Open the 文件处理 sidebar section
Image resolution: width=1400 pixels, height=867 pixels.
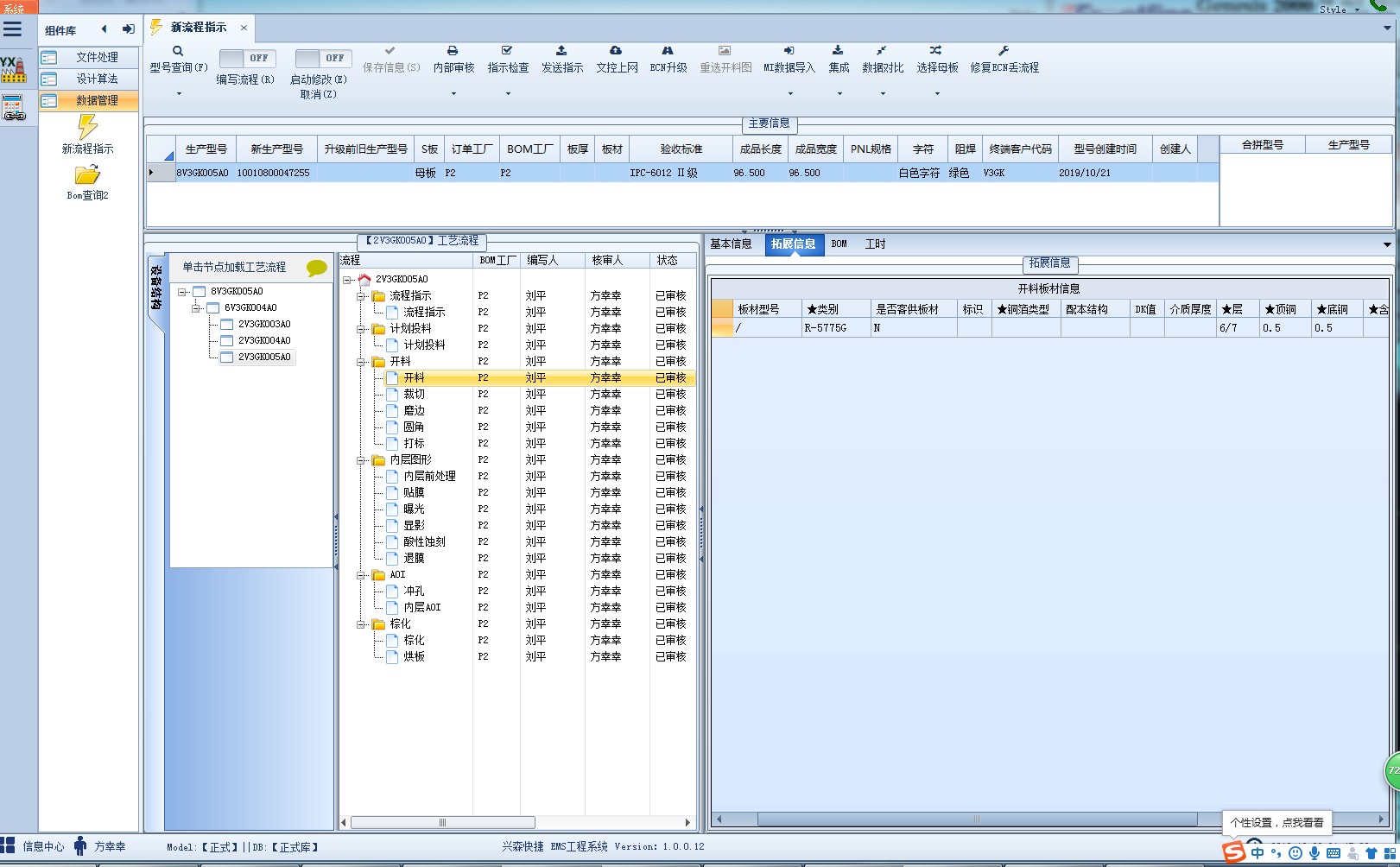pyautogui.click(x=89, y=57)
